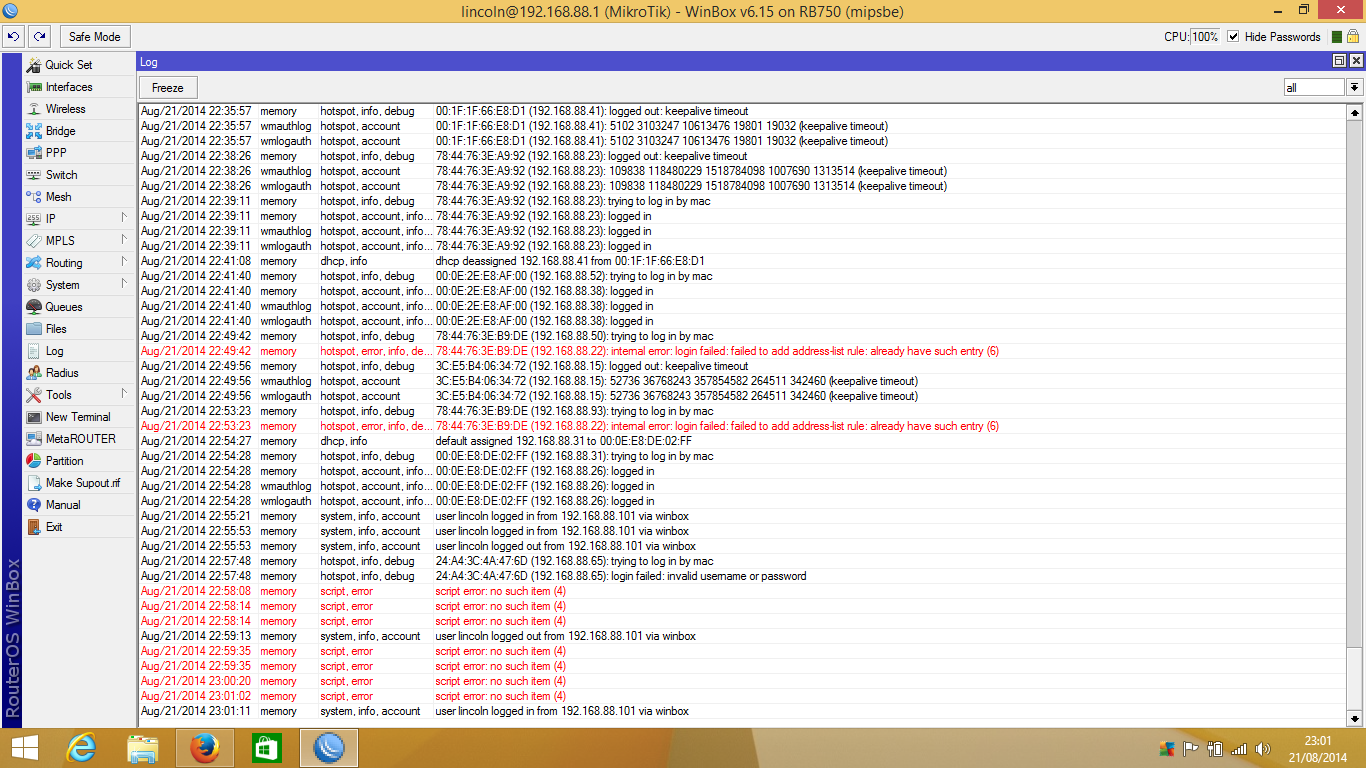Select the 22:41:40 'trying to log in by mac' entry

pos(743,276)
